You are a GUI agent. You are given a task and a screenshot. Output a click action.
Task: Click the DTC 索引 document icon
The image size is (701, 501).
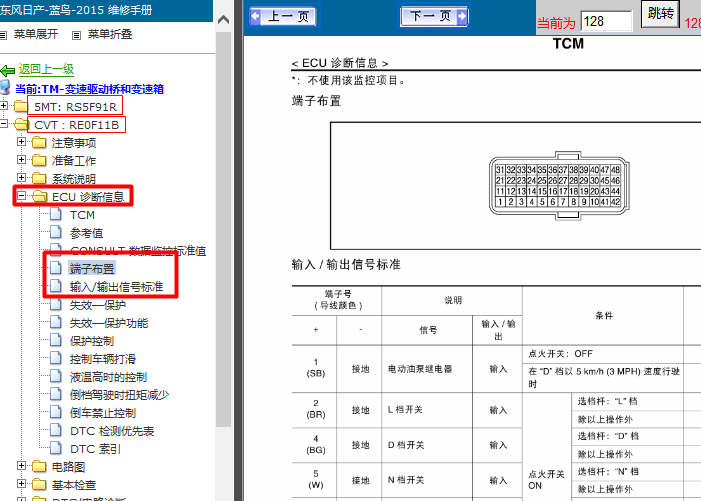(56, 448)
